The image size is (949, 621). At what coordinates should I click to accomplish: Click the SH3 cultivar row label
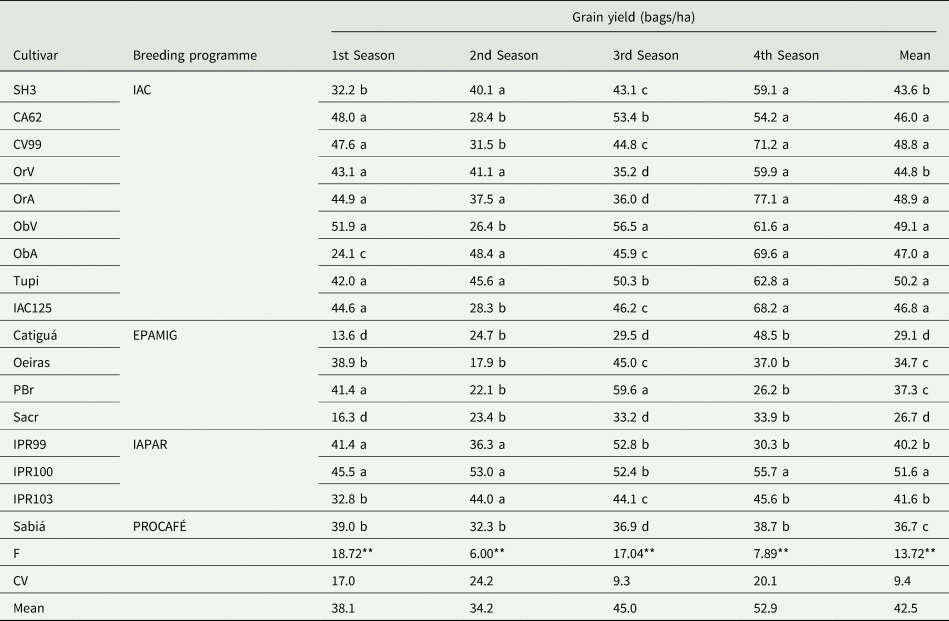(x=25, y=90)
